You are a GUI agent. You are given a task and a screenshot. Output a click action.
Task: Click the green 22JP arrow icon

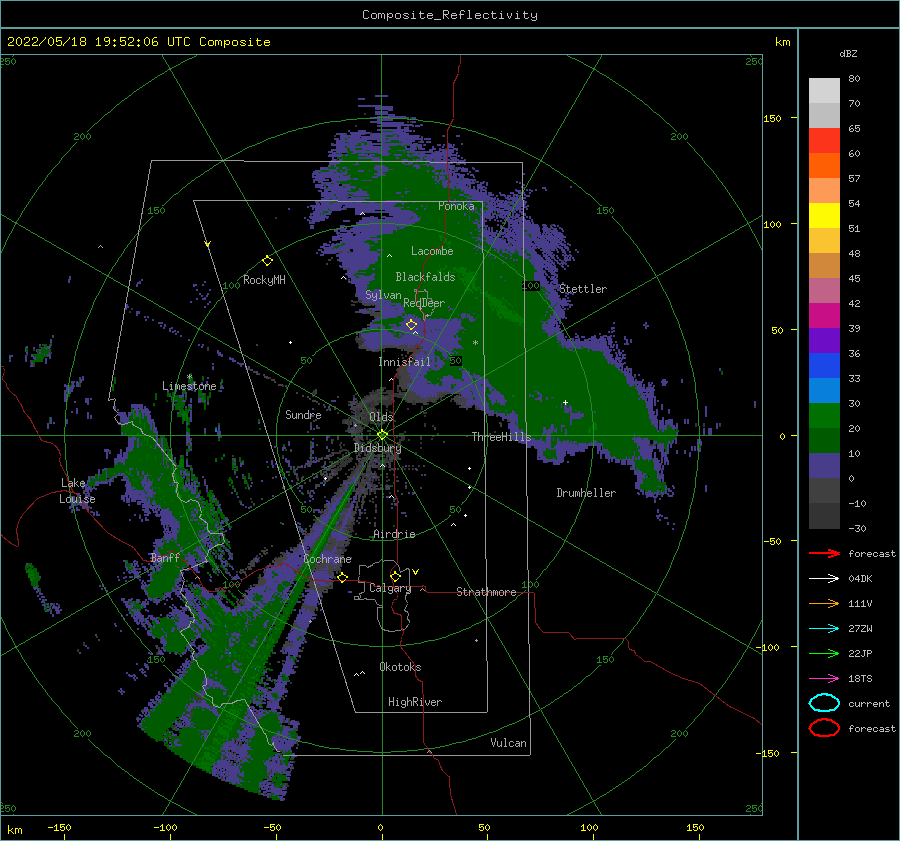tap(824, 653)
